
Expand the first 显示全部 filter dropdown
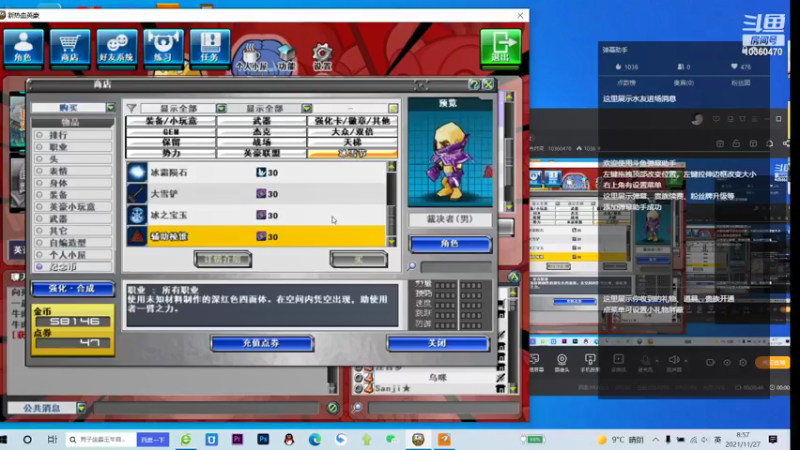pyautogui.click(x=221, y=108)
